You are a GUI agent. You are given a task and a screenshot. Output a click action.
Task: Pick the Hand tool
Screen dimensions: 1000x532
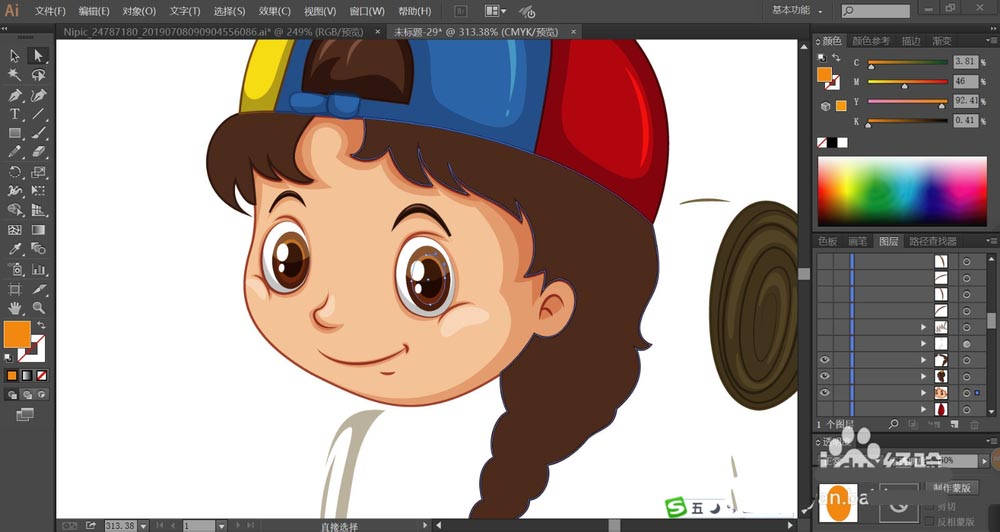point(15,308)
